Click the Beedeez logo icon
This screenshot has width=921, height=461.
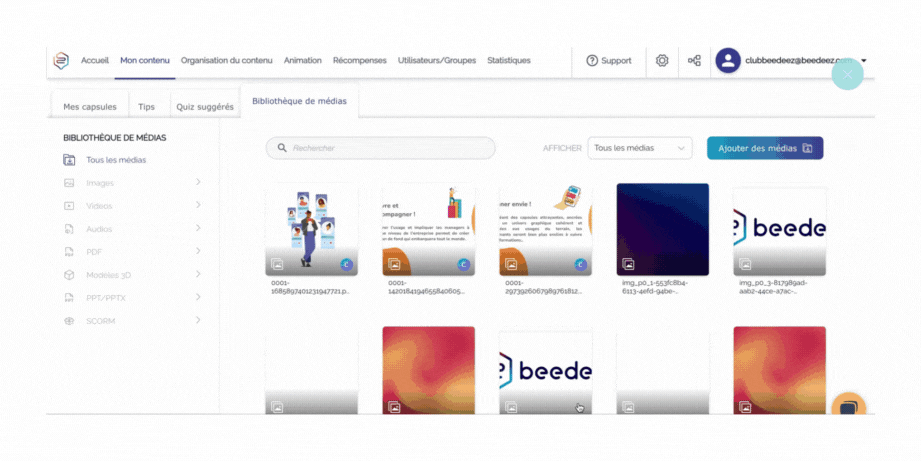62,60
